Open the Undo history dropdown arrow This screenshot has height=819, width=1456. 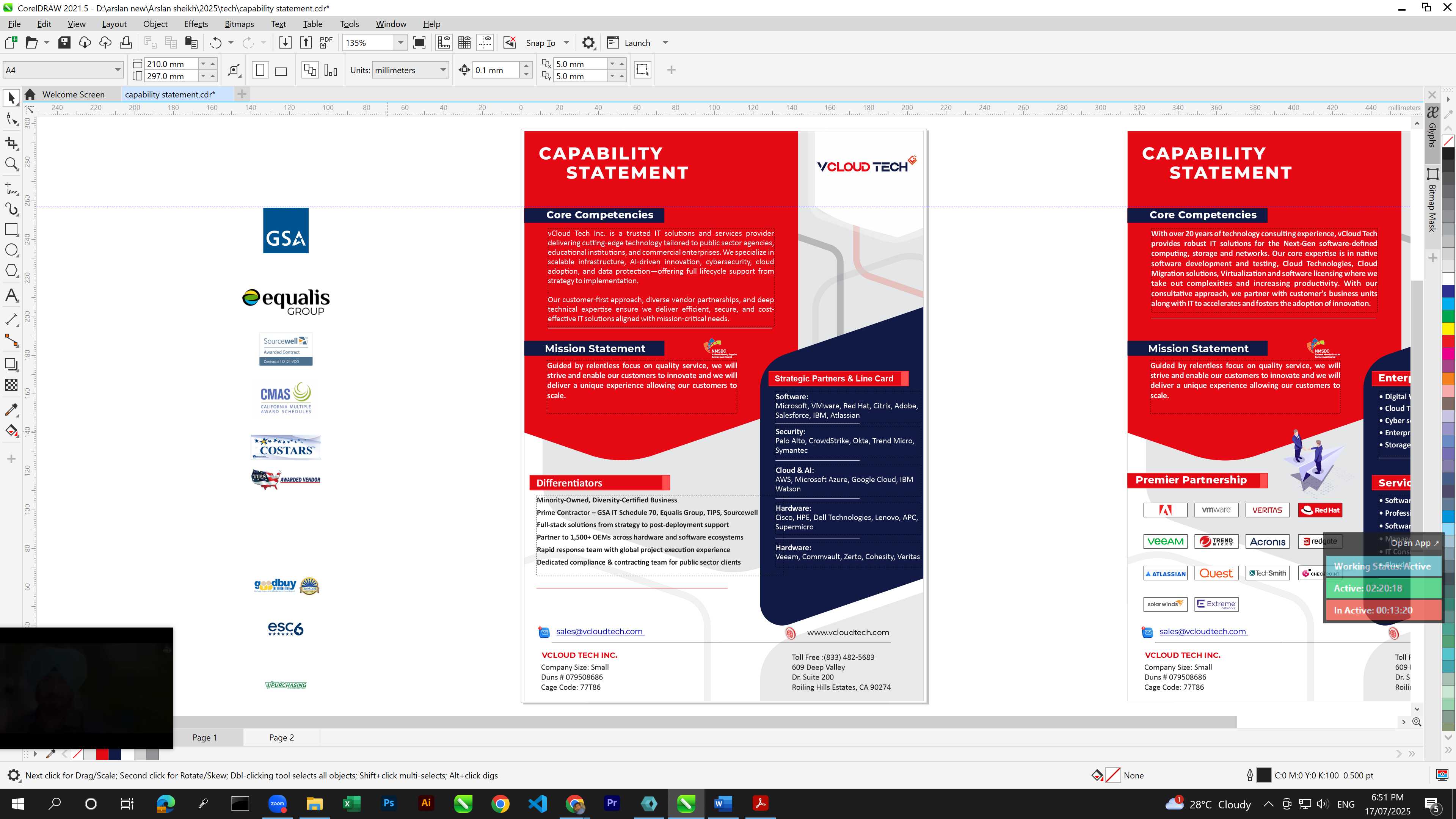point(231,42)
